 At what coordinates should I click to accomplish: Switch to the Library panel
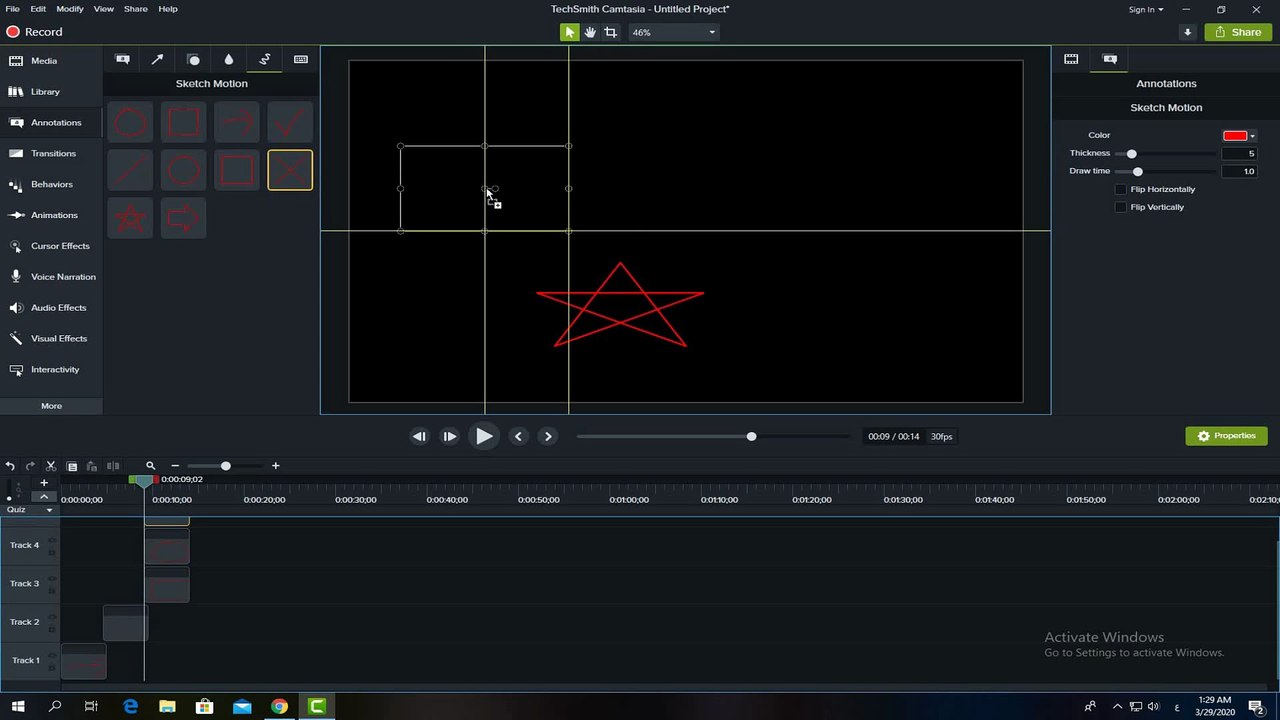click(51, 92)
